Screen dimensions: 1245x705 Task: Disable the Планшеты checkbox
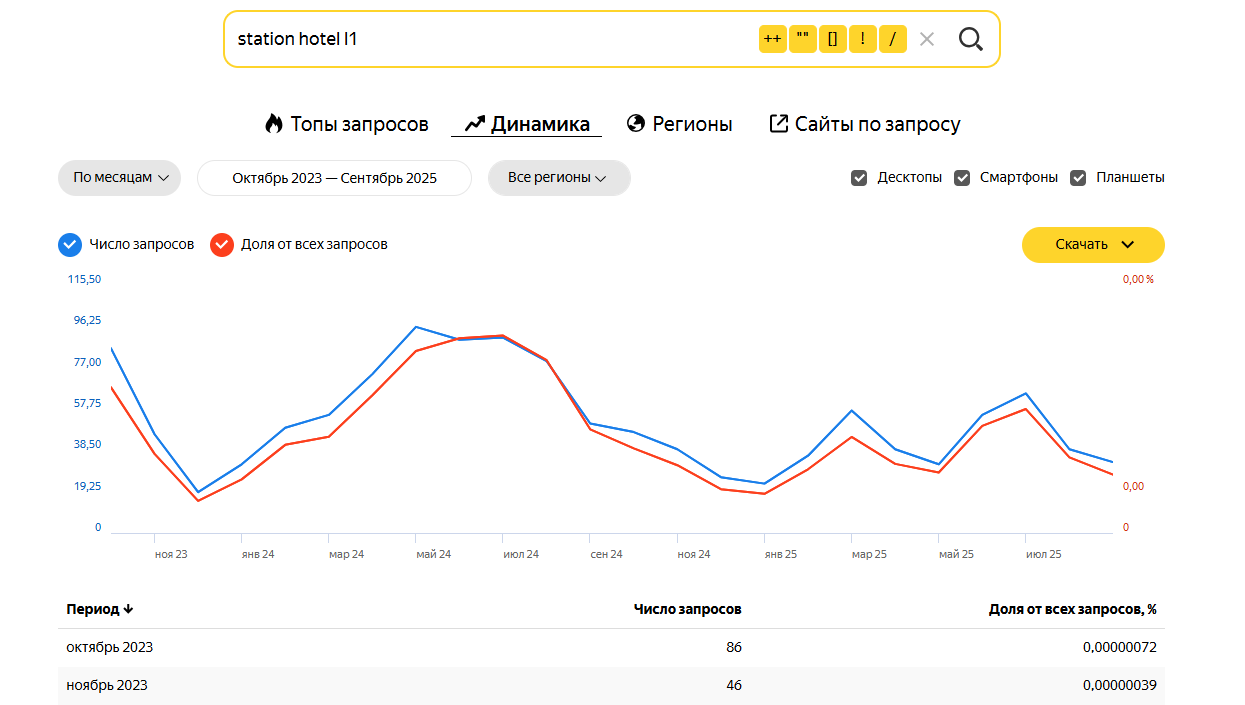[x=1078, y=178]
